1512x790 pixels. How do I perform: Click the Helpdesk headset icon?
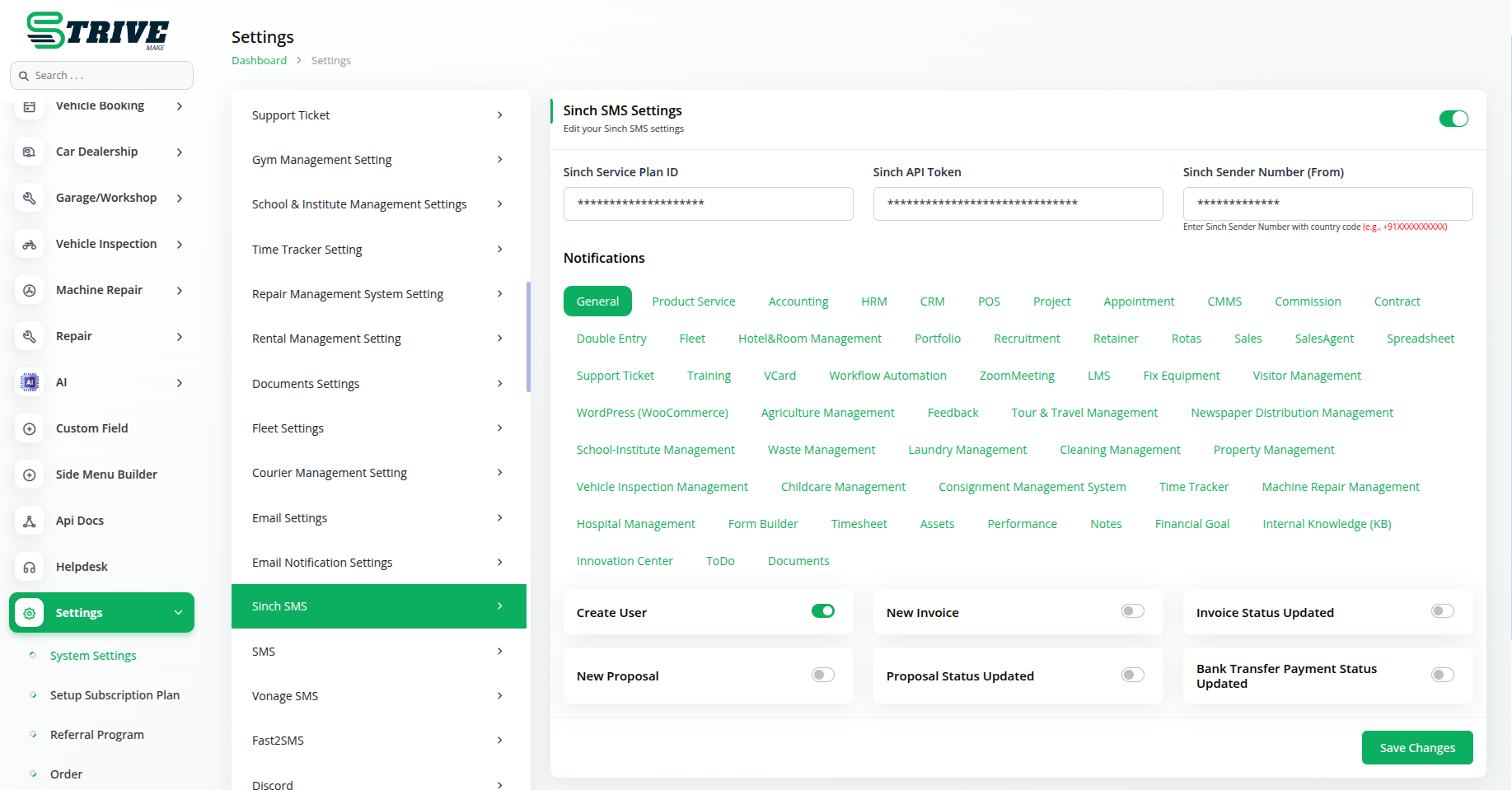[x=30, y=567]
